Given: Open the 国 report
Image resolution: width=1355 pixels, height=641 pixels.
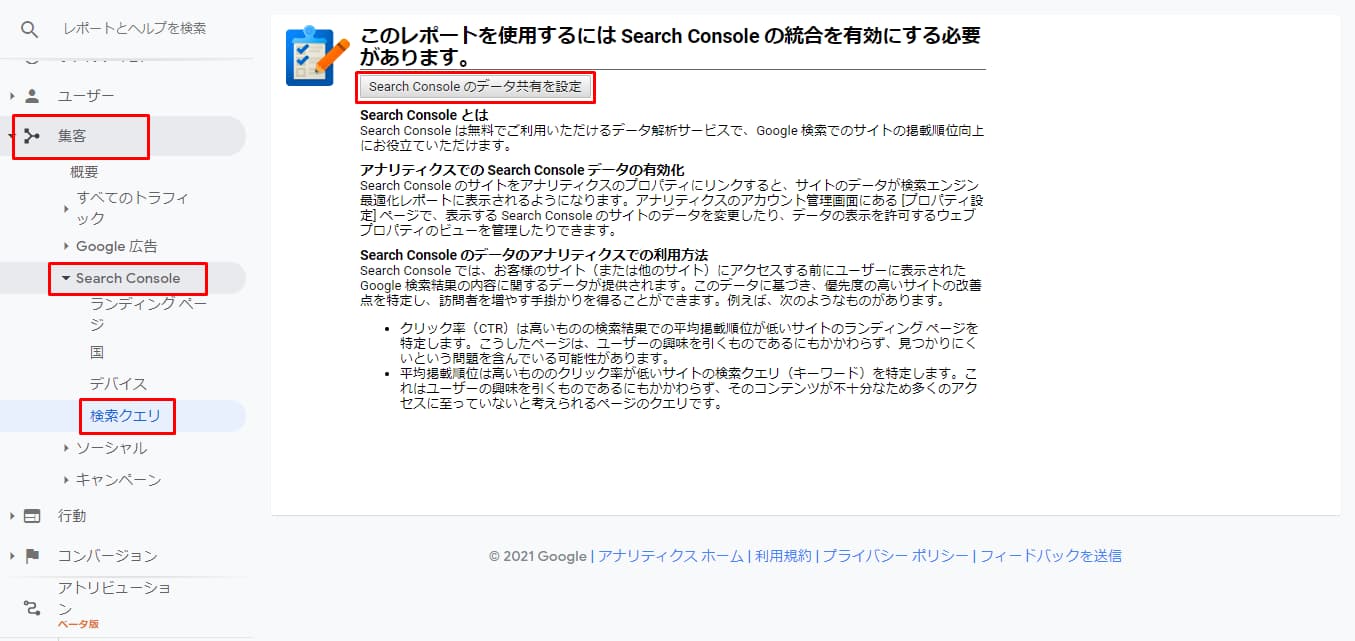Looking at the screenshot, I should (x=97, y=352).
